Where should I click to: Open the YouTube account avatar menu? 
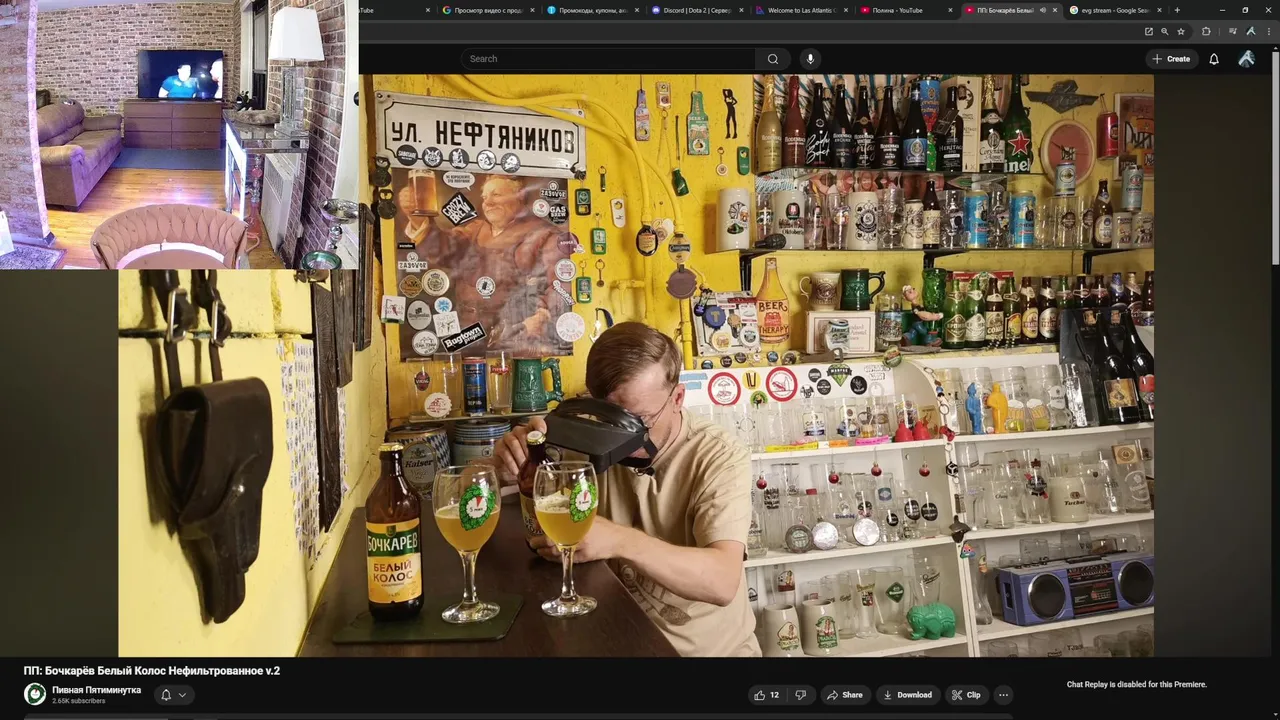tap(1246, 59)
